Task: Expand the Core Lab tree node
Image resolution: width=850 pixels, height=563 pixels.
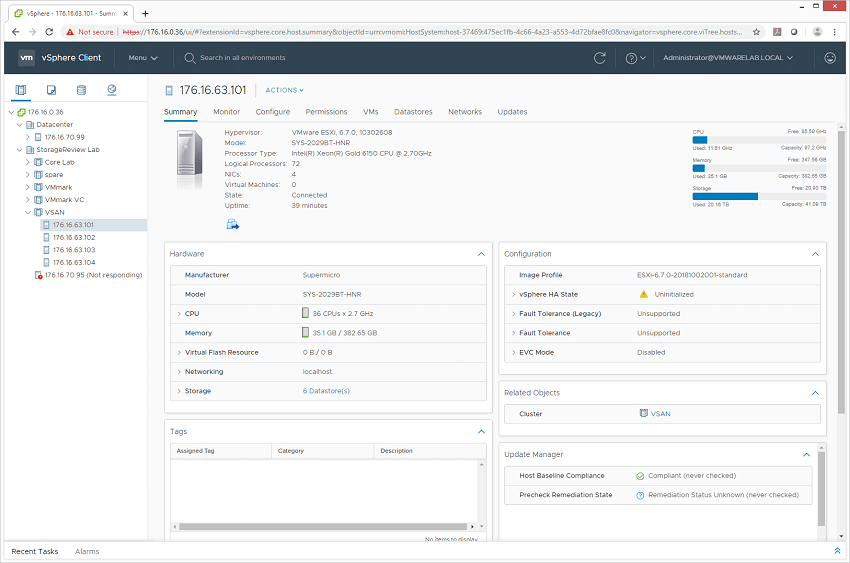Action: 28,162
